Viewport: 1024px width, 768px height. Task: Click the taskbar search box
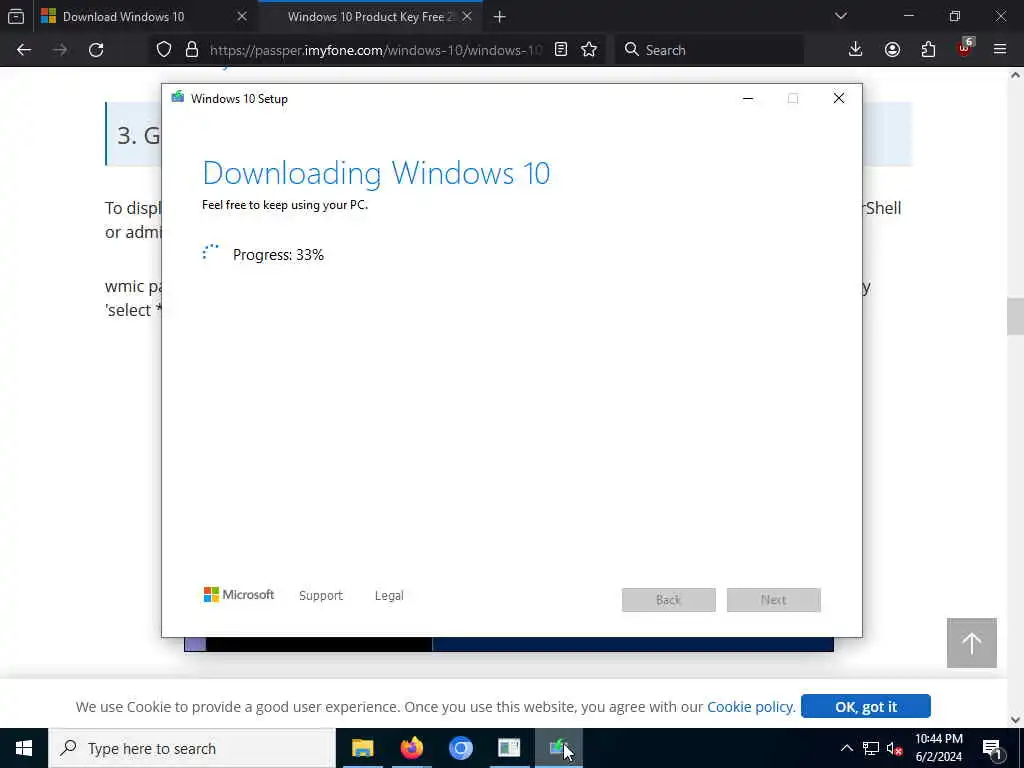192,748
